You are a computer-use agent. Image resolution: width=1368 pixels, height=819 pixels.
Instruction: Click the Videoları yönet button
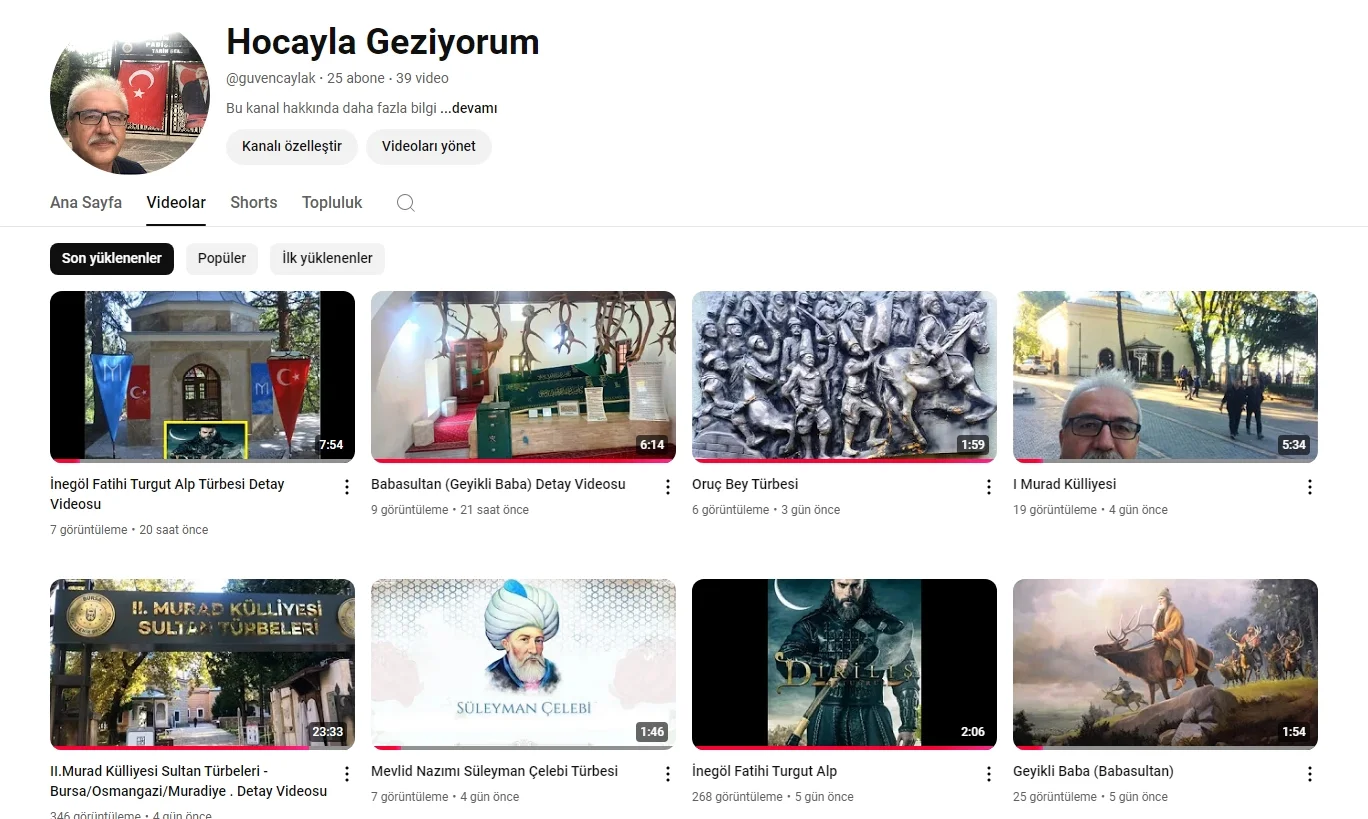(x=429, y=146)
